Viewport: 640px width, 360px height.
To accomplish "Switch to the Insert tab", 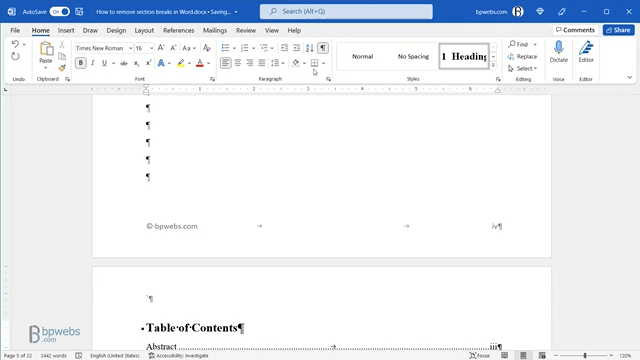I will coord(66,30).
